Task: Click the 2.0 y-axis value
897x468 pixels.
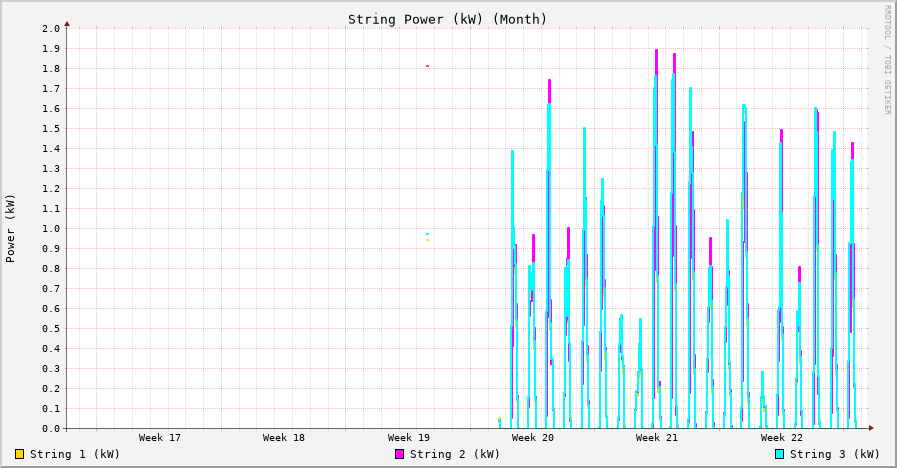Action: tap(50, 29)
